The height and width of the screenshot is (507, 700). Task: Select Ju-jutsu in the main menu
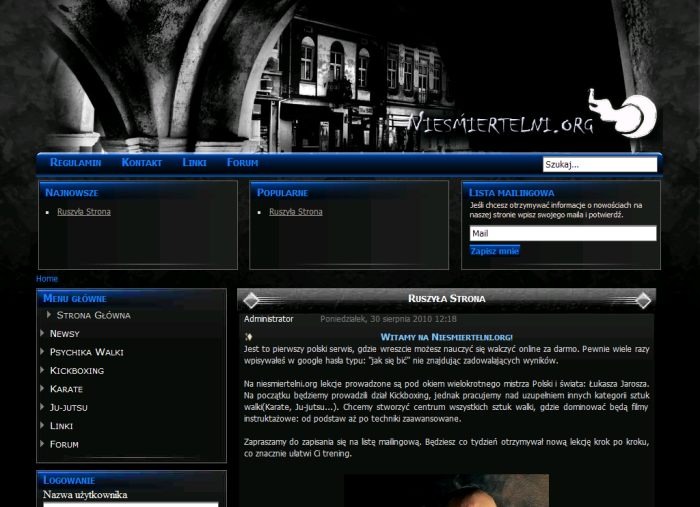tap(69, 407)
